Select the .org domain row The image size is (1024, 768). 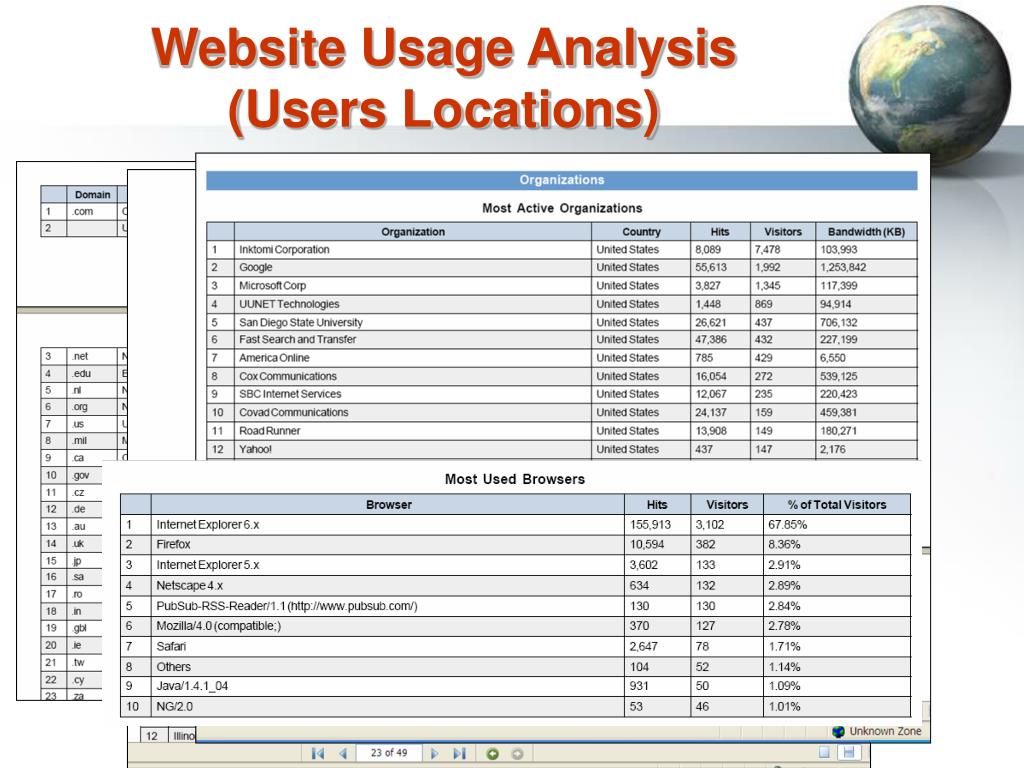[84, 407]
